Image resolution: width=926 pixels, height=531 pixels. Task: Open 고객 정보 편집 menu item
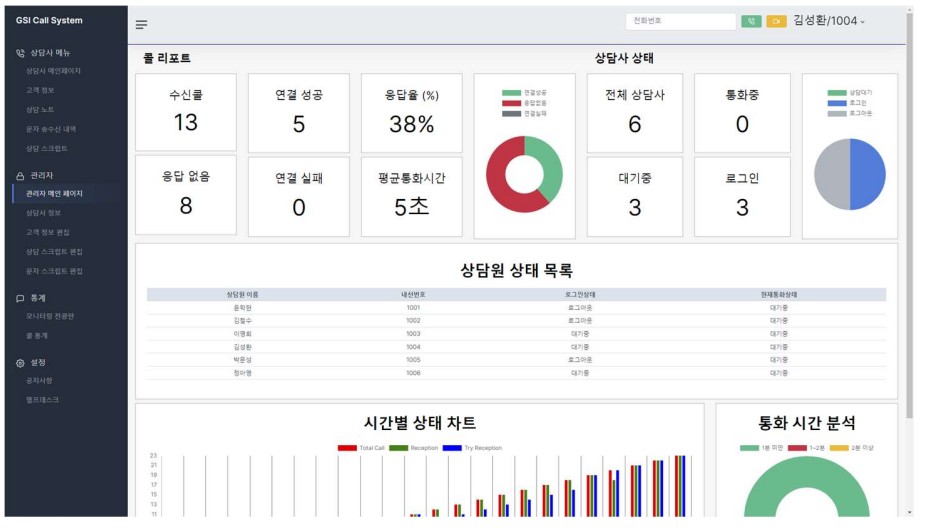[x=47, y=233]
